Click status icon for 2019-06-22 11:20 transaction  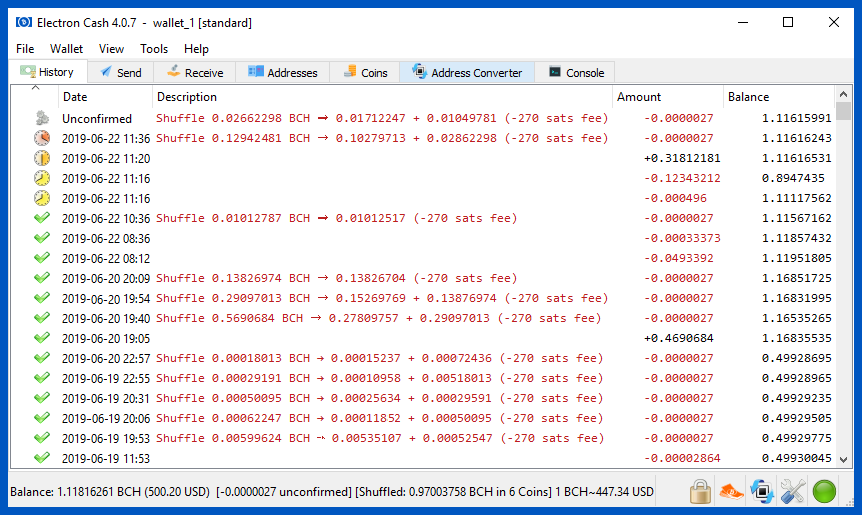[42, 158]
